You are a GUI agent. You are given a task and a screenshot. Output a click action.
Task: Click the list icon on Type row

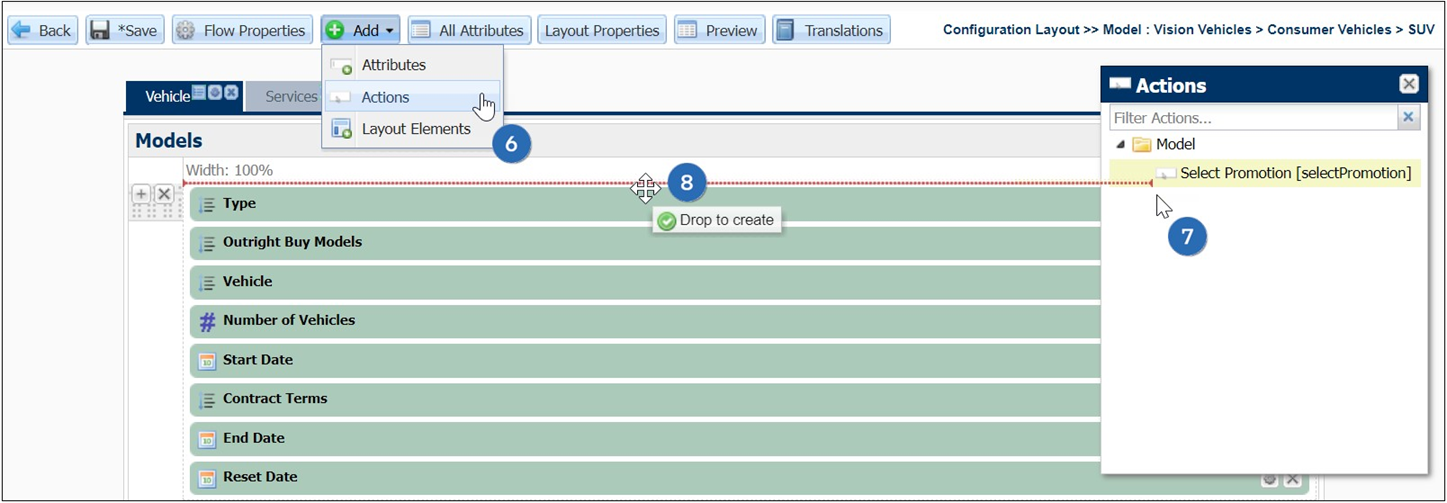207,205
